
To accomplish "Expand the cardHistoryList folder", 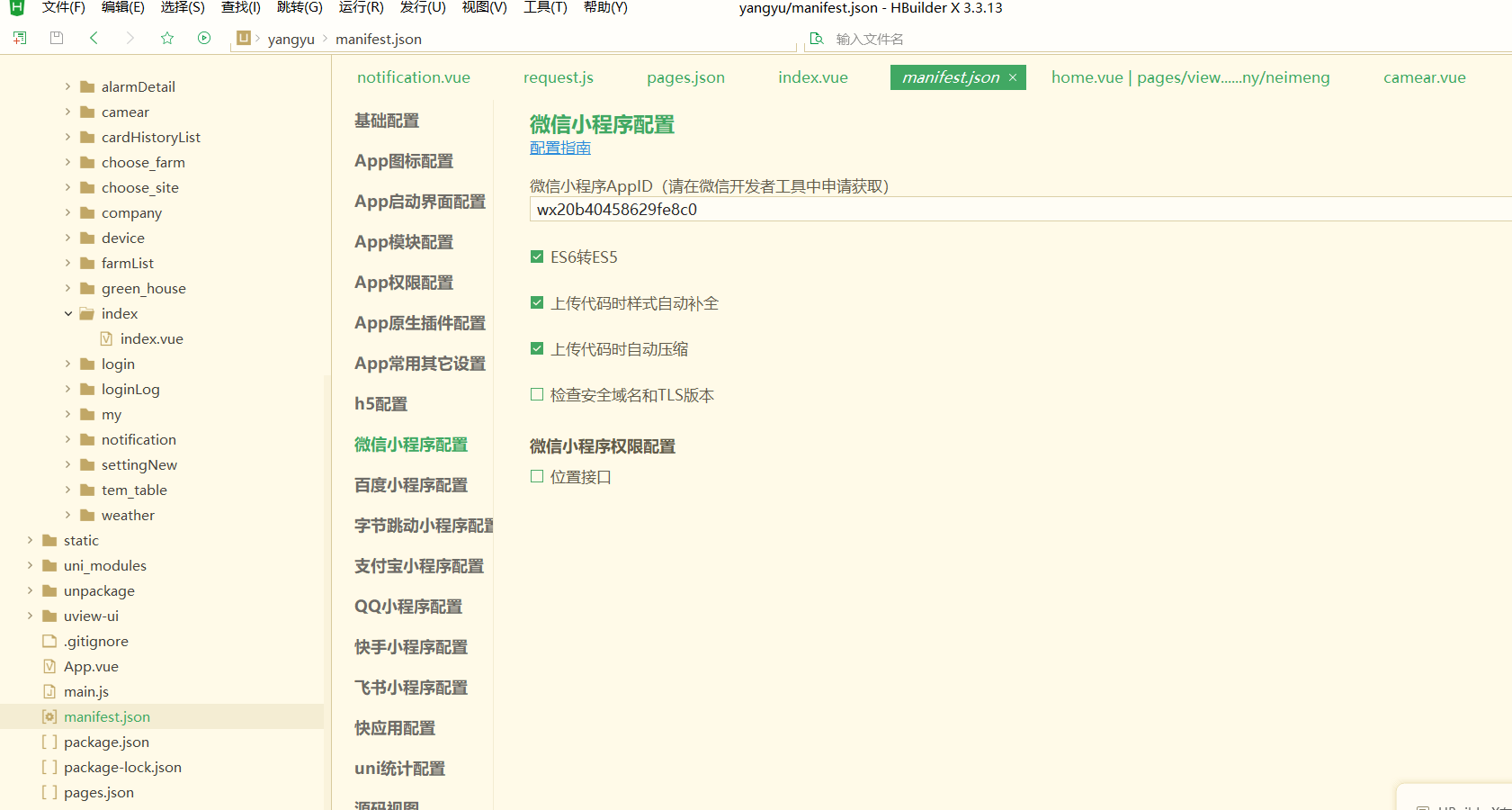I will tap(68, 137).
